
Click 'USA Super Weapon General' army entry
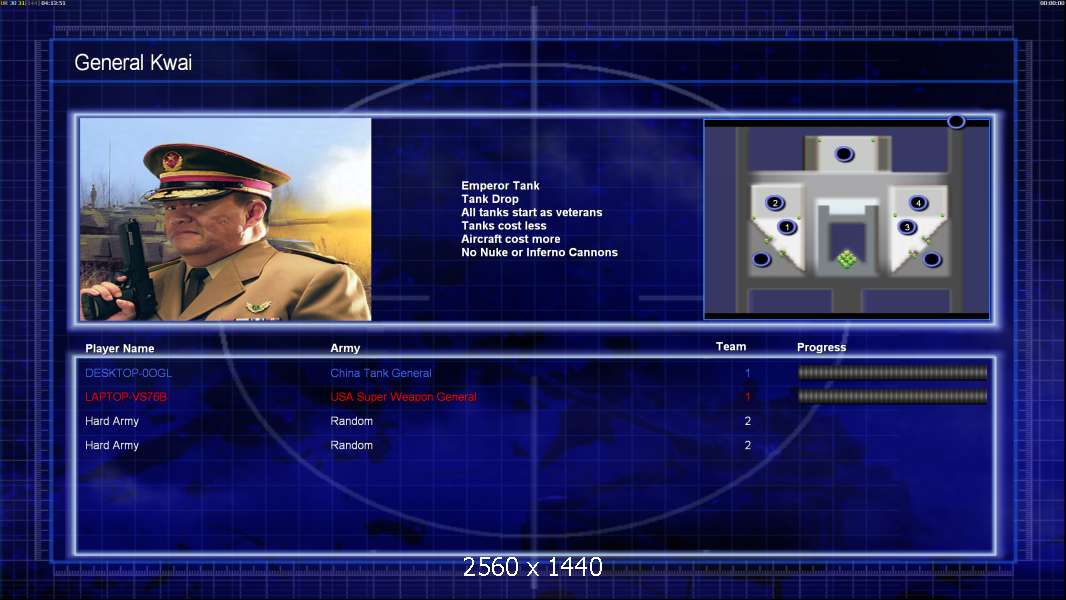pyautogui.click(x=403, y=397)
